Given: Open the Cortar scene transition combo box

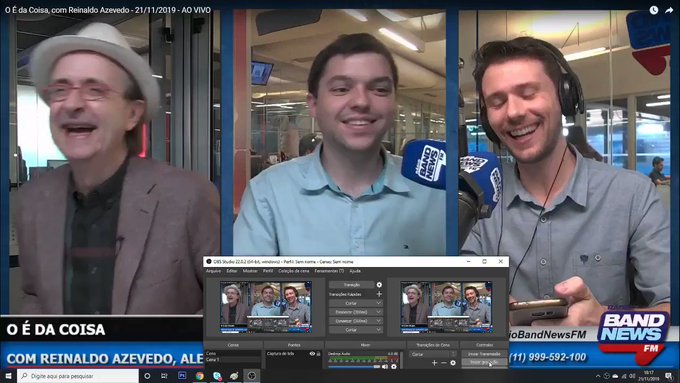Looking at the screenshot, I should pyautogui.click(x=432, y=354).
